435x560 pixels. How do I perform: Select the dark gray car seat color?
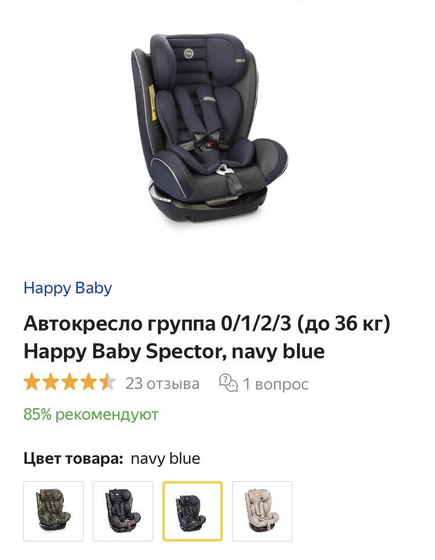tap(123, 511)
